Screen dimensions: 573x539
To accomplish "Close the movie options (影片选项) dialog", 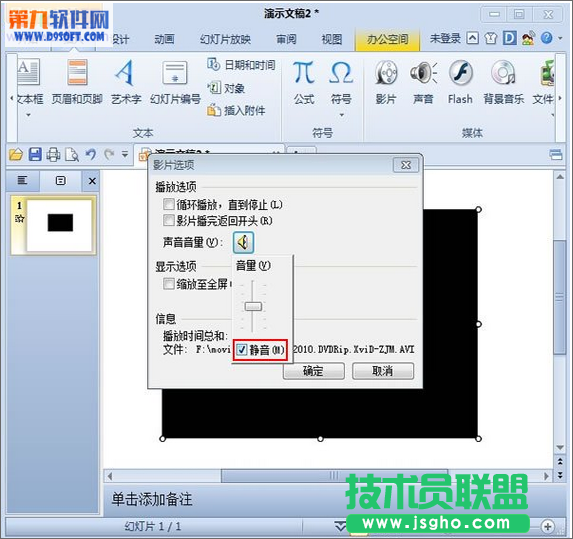I will pyautogui.click(x=406, y=165).
